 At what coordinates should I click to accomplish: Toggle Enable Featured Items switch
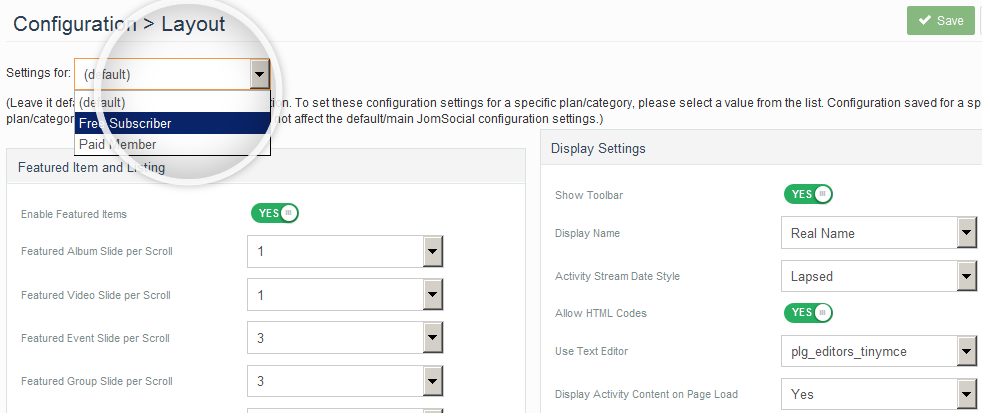274,213
